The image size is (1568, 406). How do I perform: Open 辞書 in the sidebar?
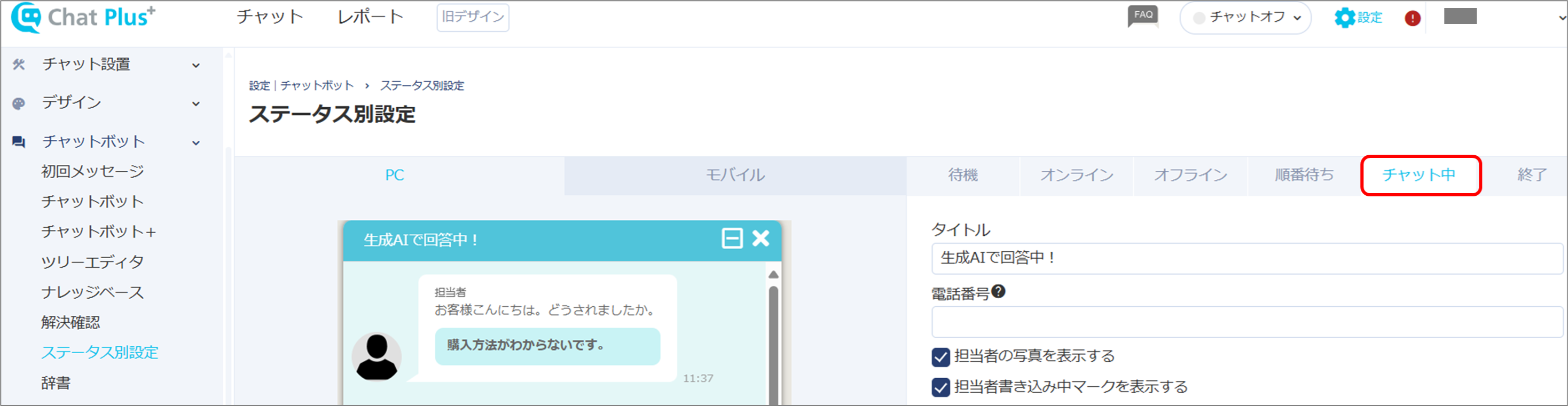[56, 384]
